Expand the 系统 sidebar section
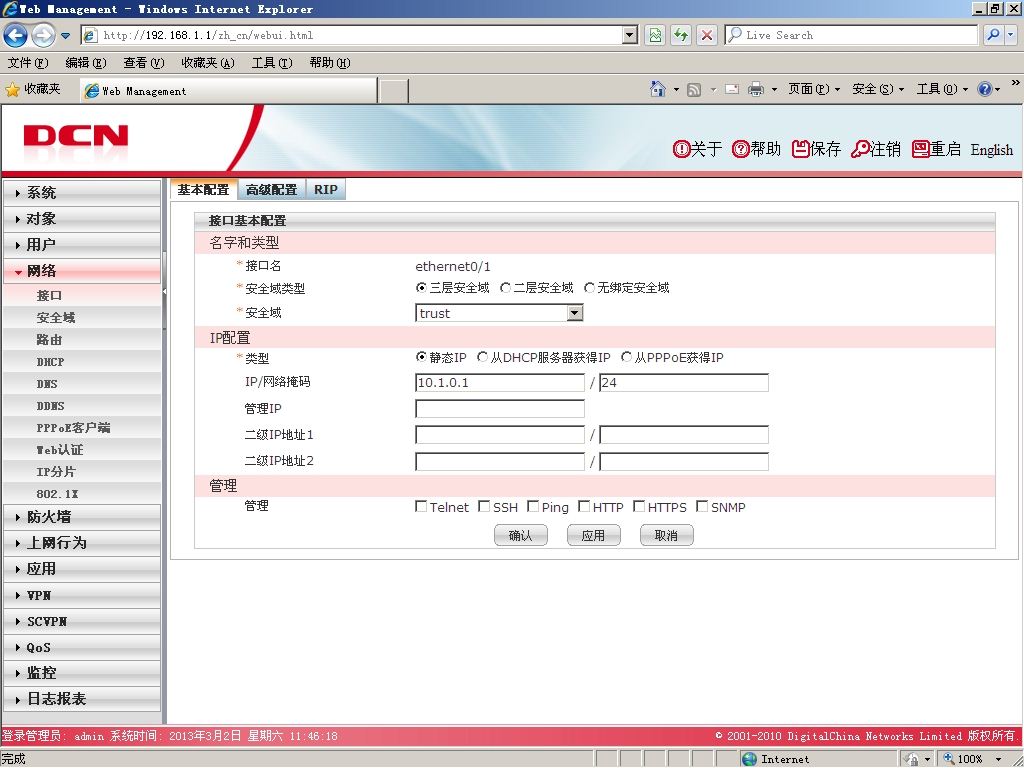 82,193
